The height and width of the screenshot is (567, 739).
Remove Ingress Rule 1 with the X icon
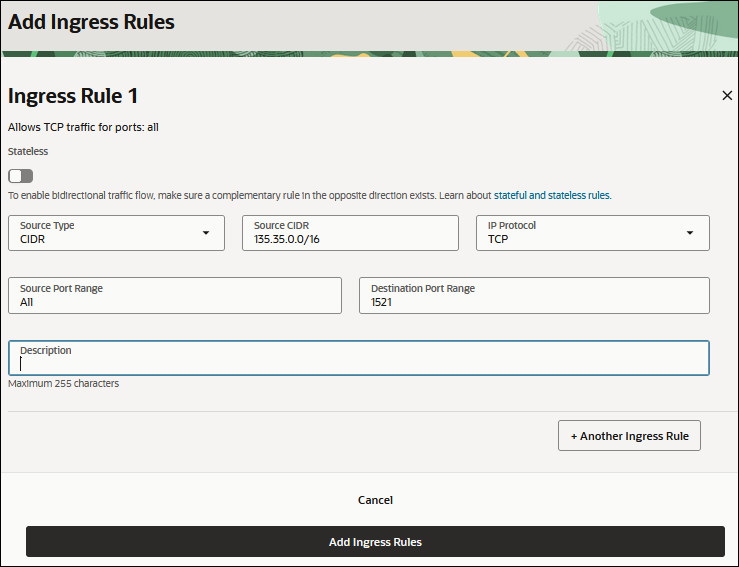tap(727, 96)
